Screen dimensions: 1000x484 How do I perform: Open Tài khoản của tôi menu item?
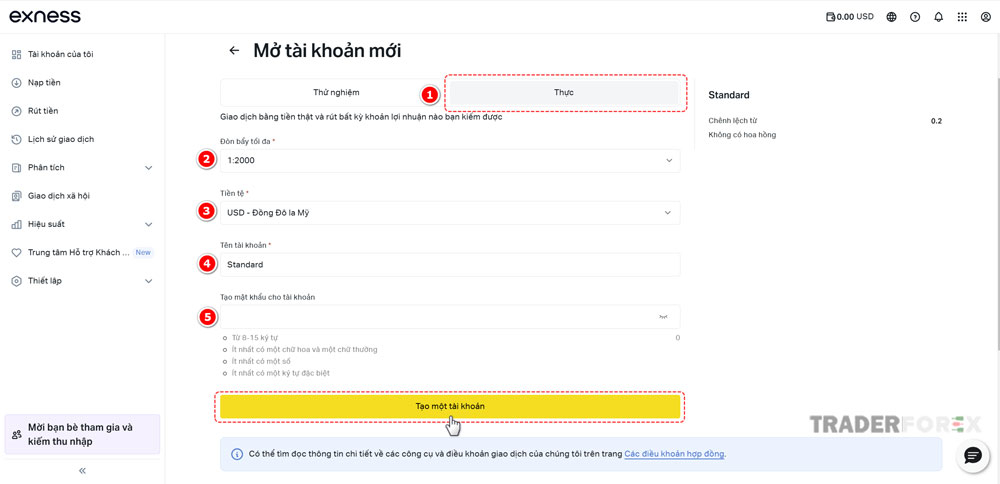pos(61,54)
